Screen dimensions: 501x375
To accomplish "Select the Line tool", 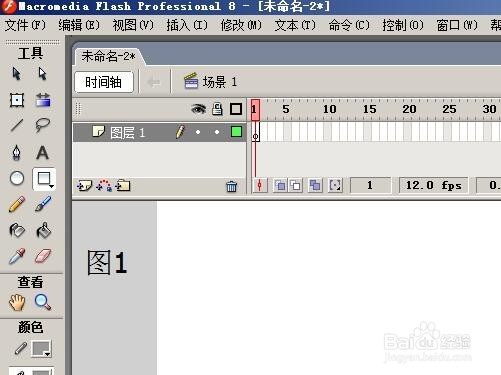I will coord(17,125).
